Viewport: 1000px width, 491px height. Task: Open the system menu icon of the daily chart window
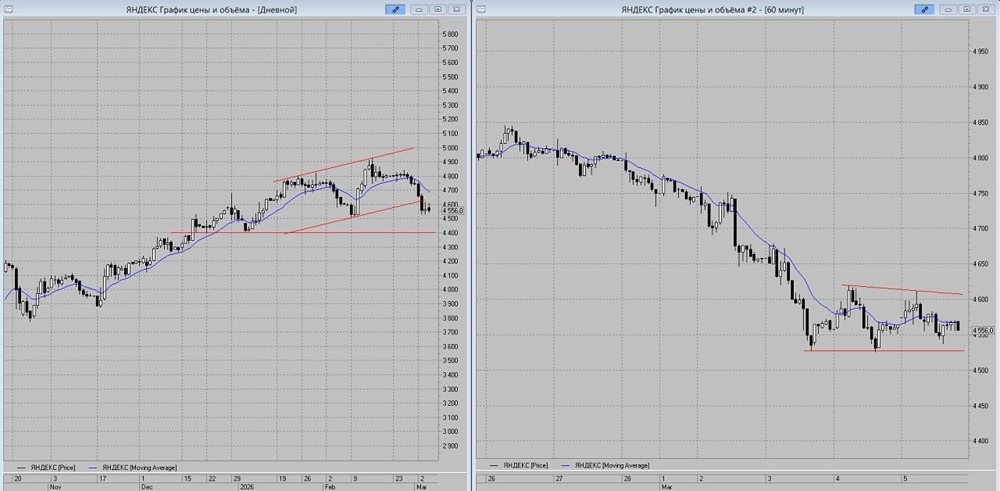click(6, 9)
